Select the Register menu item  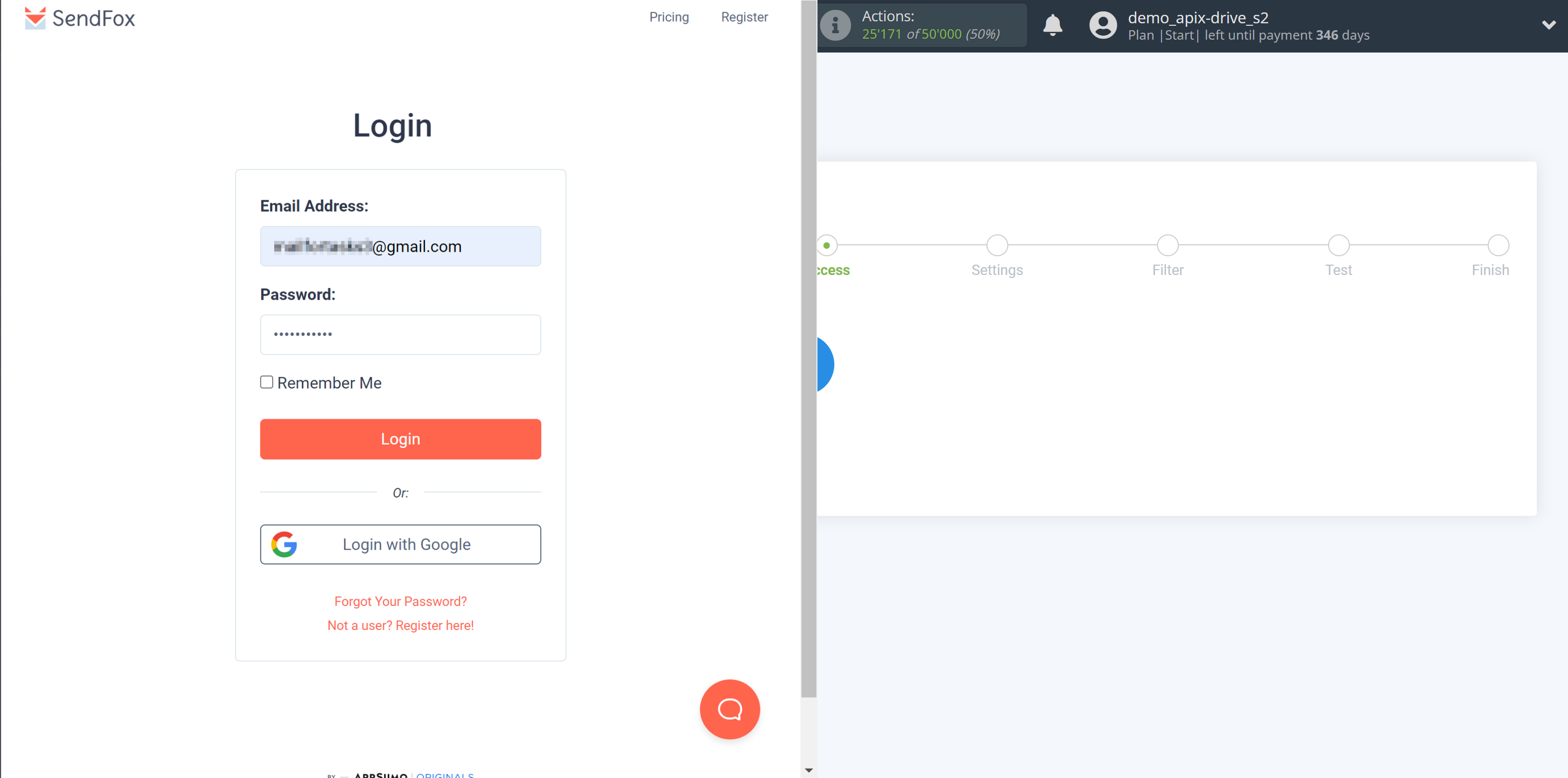pos(745,17)
